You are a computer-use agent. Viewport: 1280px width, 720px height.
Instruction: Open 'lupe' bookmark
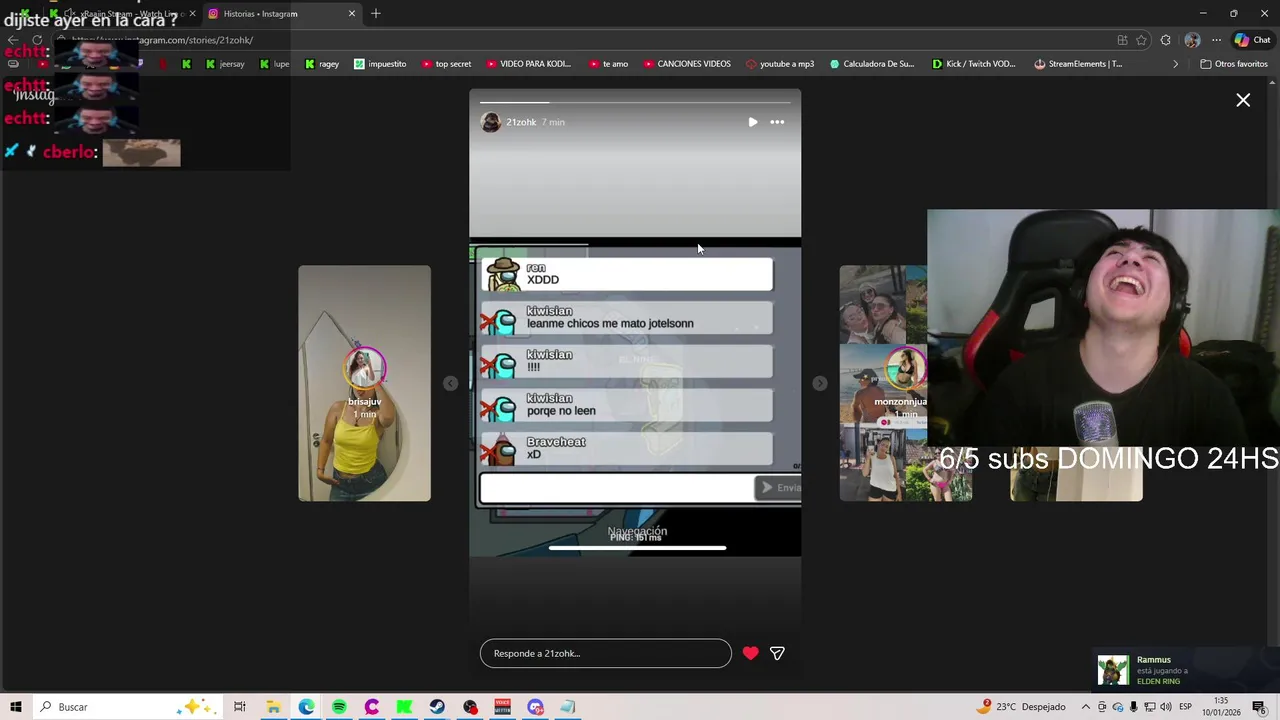[274, 64]
